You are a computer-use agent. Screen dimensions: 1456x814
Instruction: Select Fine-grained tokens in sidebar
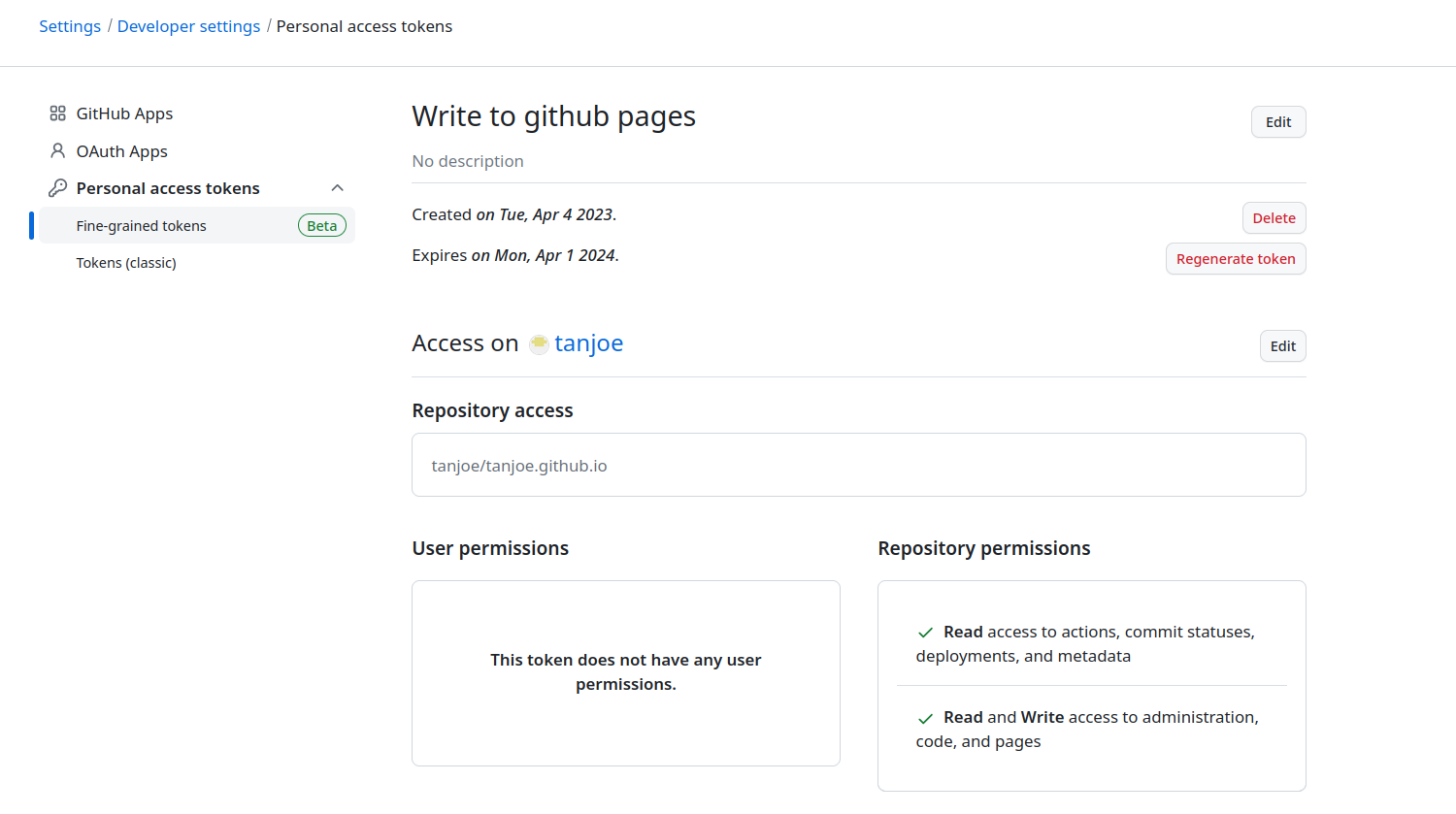point(142,226)
